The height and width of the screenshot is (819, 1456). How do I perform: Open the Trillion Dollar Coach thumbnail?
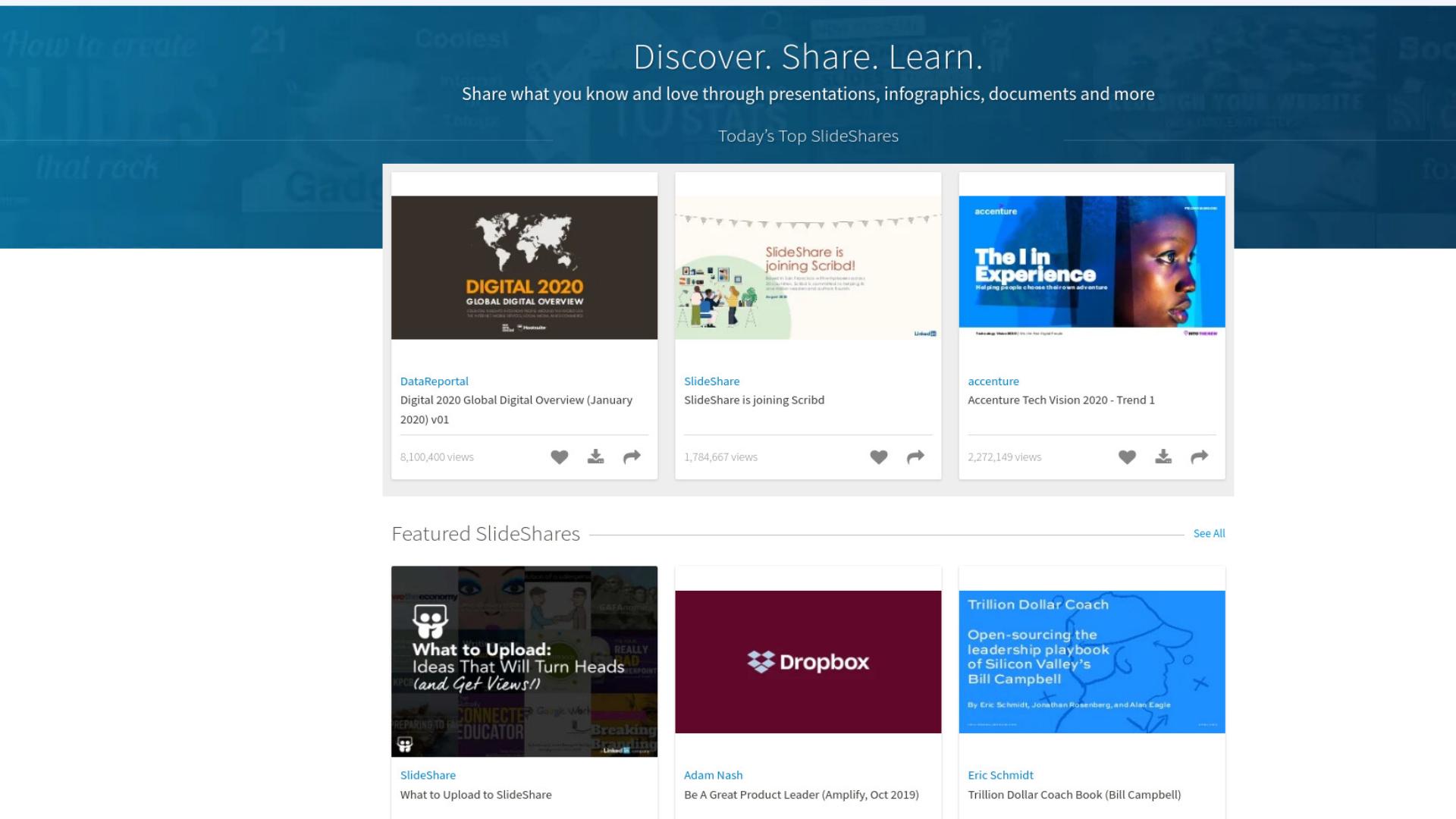click(x=1092, y=662)
